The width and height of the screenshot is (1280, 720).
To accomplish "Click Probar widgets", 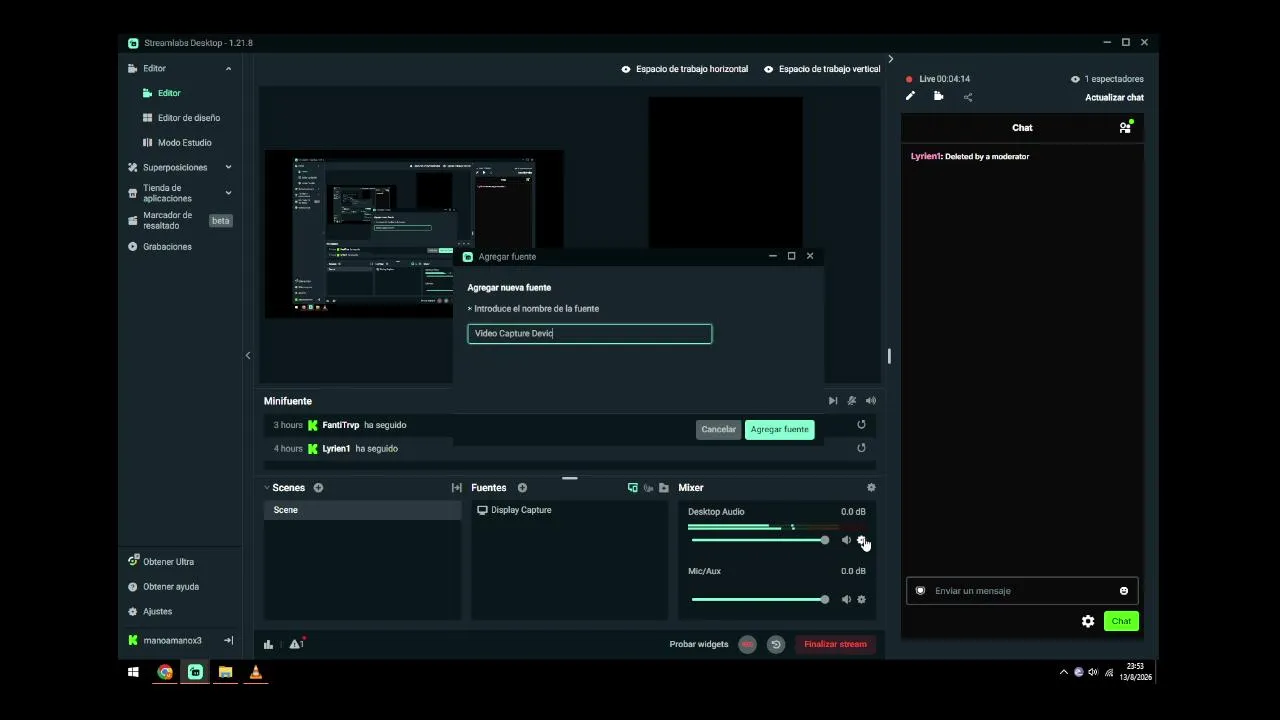I will (x=699, y=644).
